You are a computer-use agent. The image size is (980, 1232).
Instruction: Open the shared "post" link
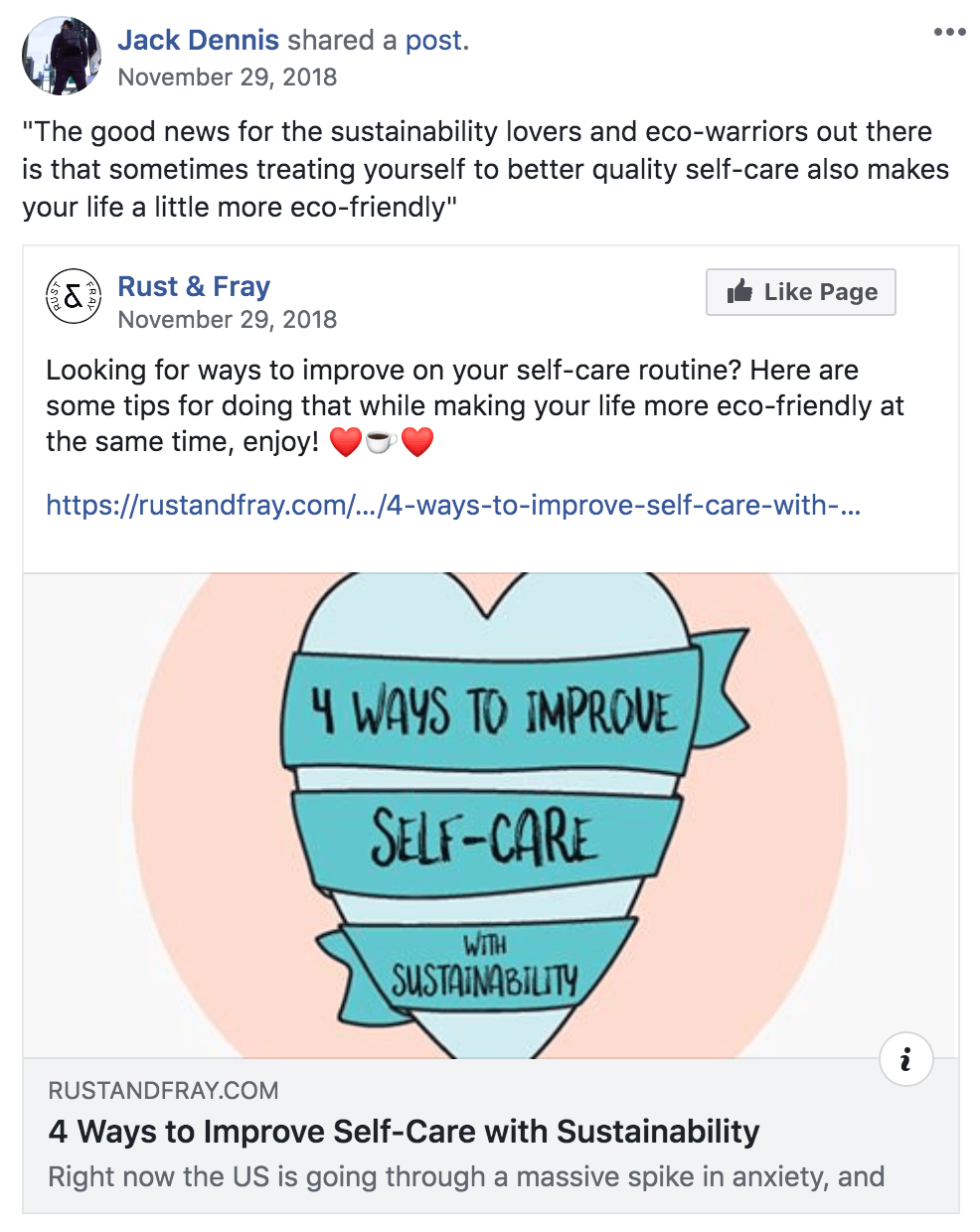[x=433, y=40]
